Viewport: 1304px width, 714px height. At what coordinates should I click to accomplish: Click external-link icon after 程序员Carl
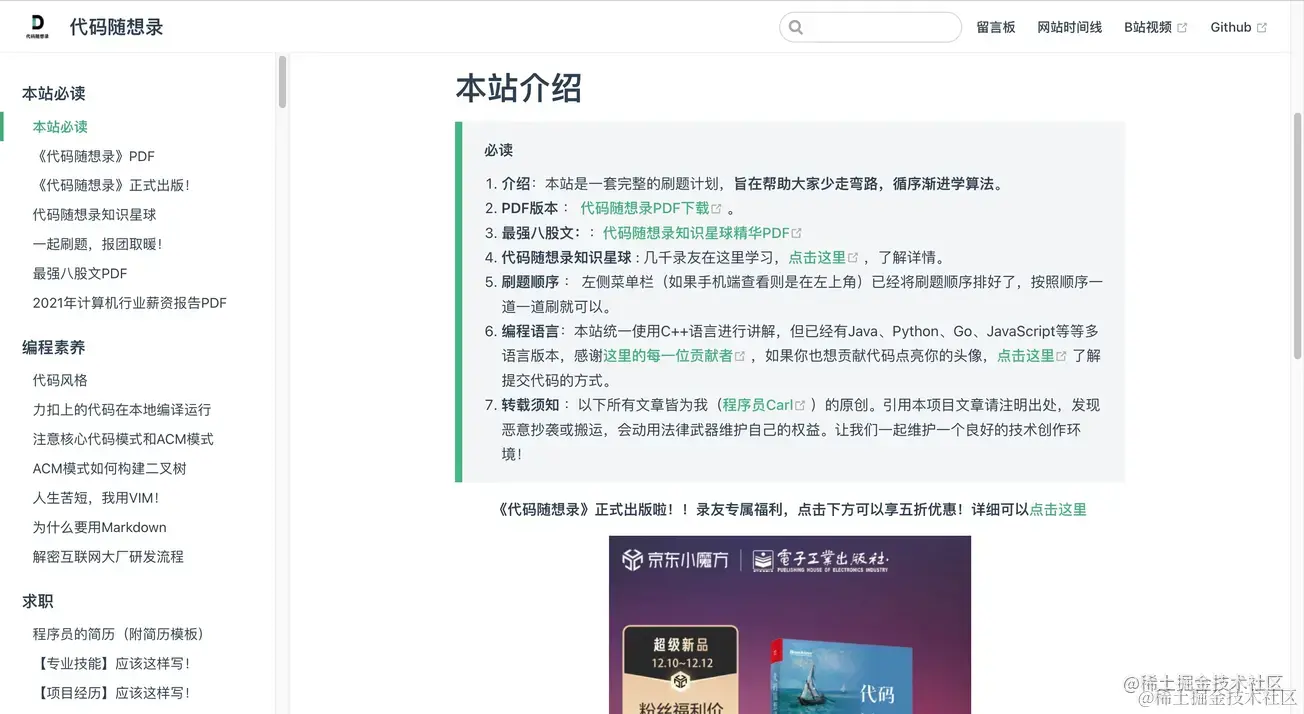[x=800, y=405]
